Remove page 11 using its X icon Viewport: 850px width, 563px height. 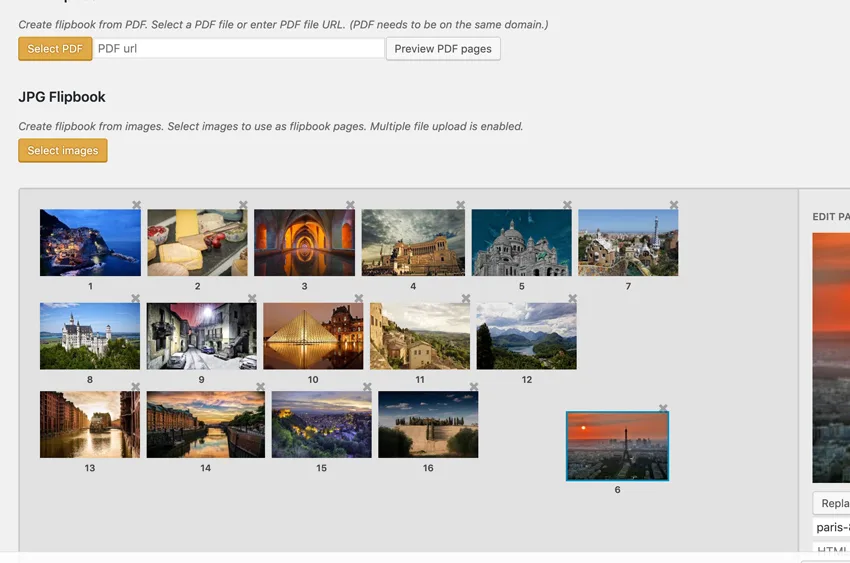[466, 298]
